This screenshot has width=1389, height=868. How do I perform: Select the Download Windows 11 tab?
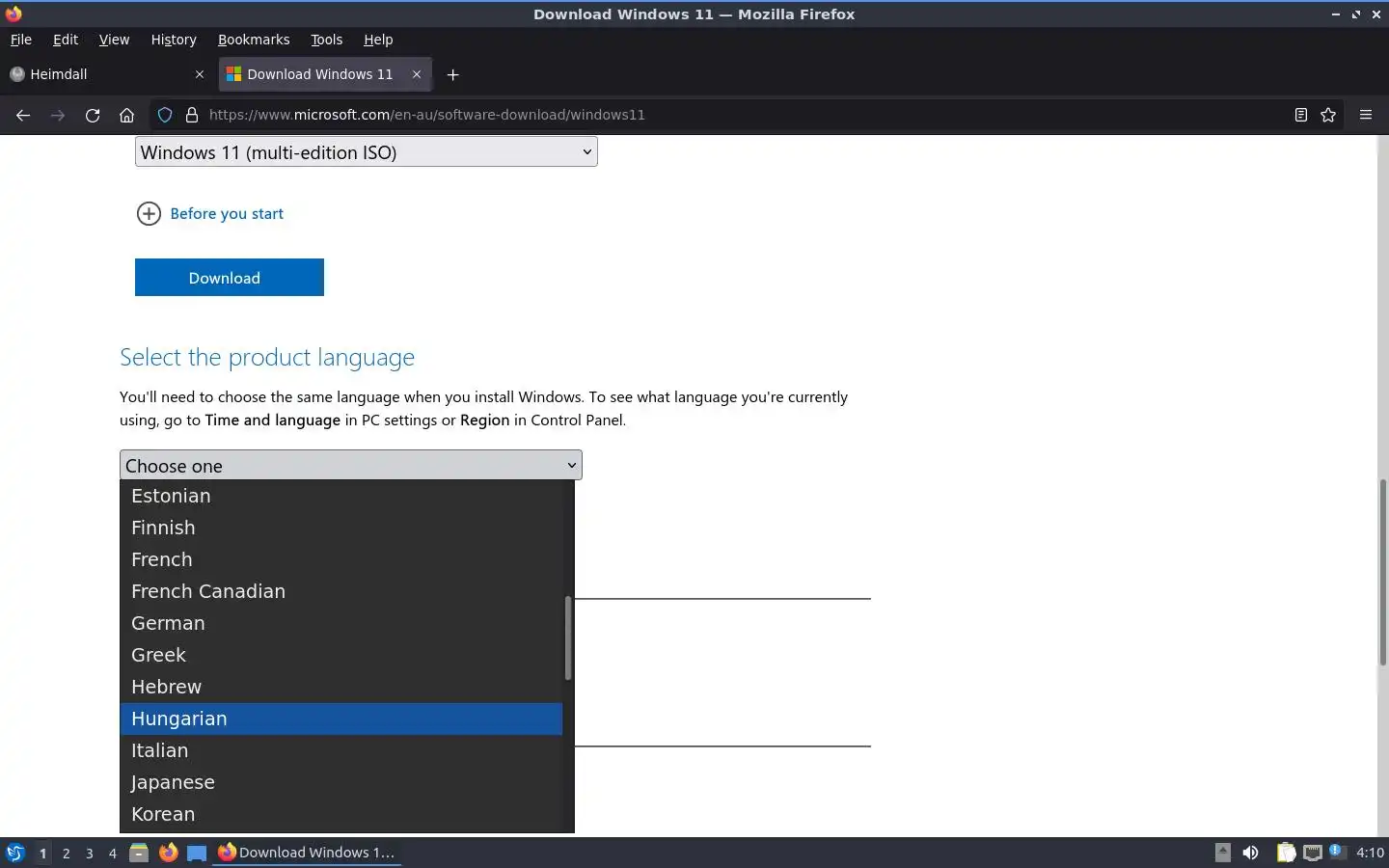[325, 74]
